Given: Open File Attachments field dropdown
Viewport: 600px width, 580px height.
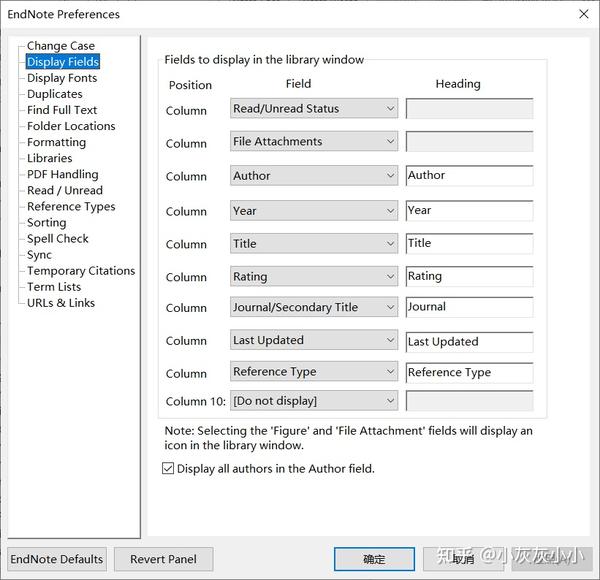Looking at the screenshot, I should click(x=314, y=142).
